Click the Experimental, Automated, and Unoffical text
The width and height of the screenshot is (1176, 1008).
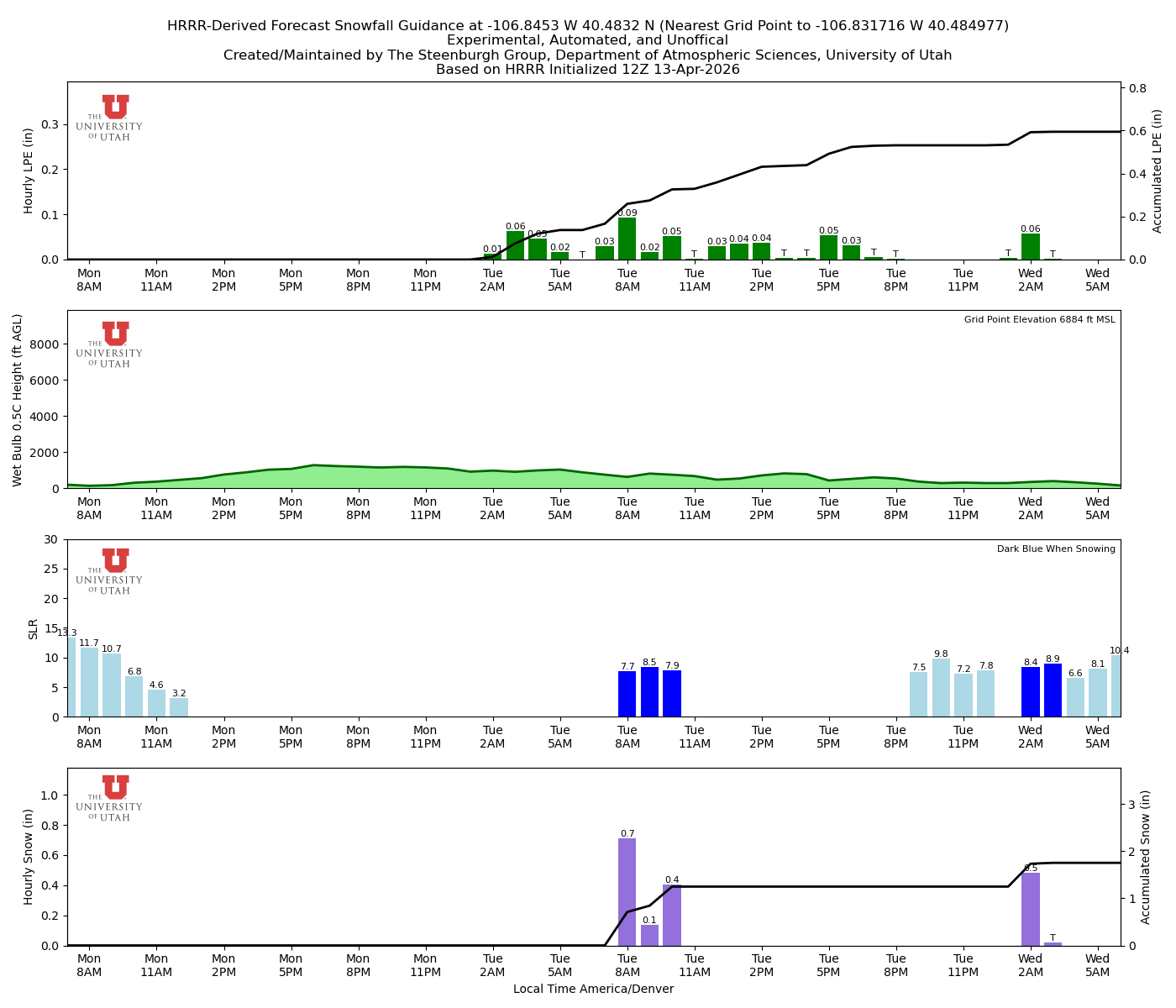[x=588, y=39]
